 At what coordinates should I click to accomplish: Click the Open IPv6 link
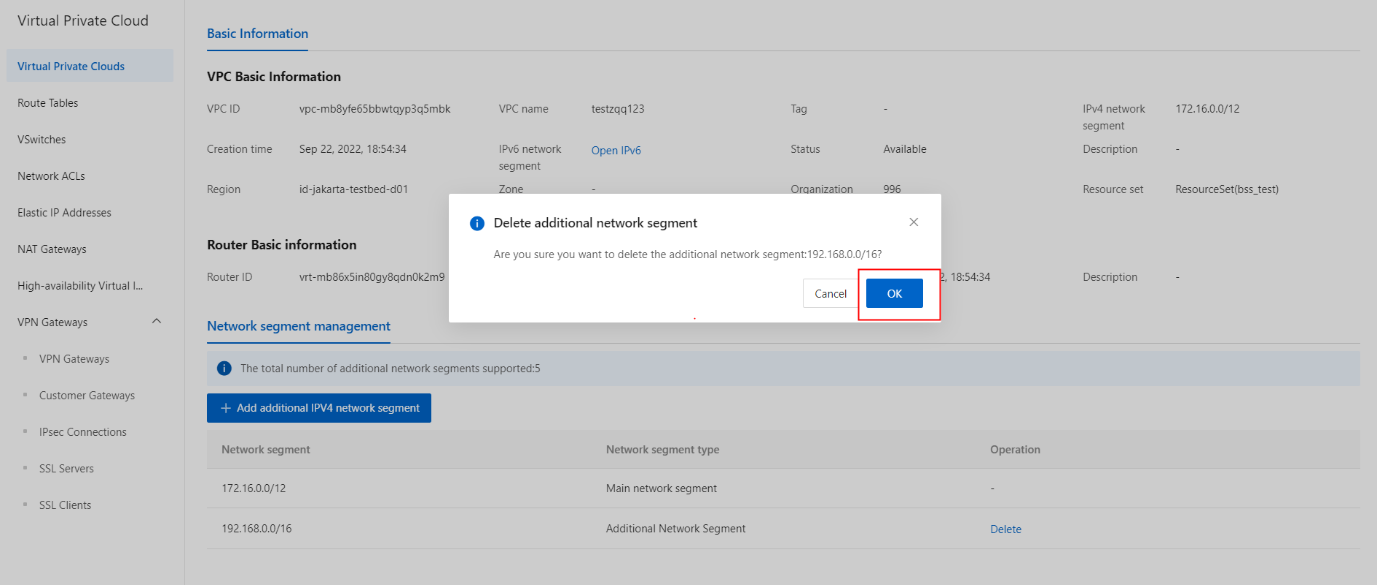click(x=616, y=151)
